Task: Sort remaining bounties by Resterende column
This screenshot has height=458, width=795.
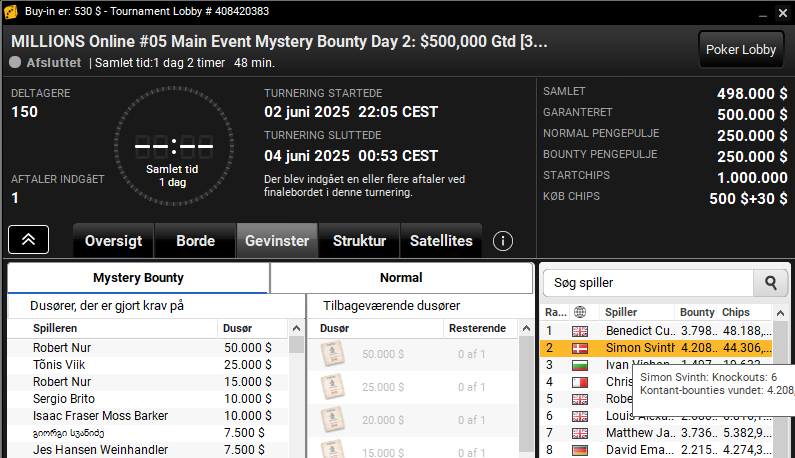Action: click(480, 328)
